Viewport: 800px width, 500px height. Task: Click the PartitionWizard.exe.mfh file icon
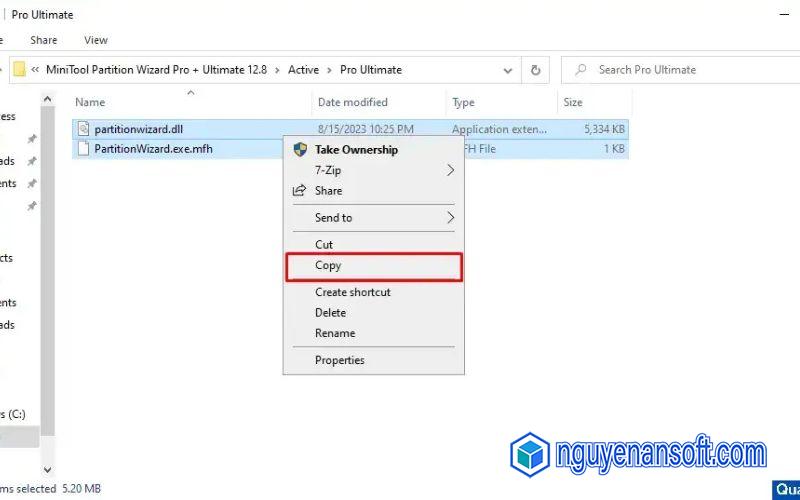point(84,148)
